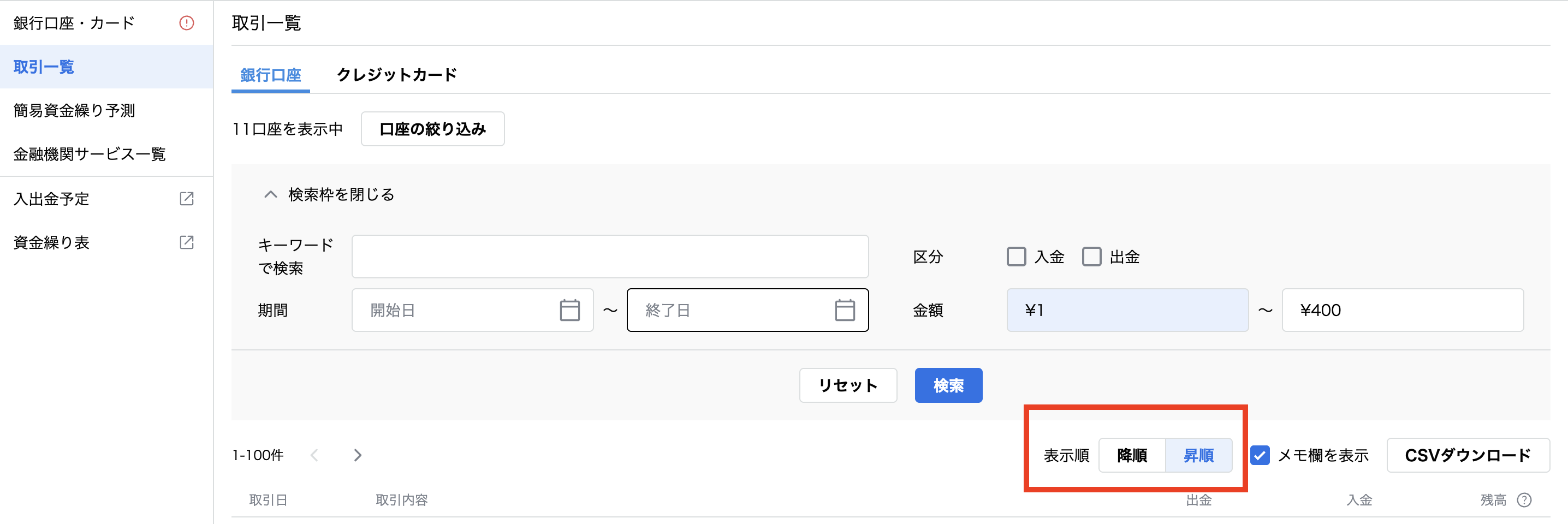
Task: Click the 1-100件 result count text
Action: [258, 455]
